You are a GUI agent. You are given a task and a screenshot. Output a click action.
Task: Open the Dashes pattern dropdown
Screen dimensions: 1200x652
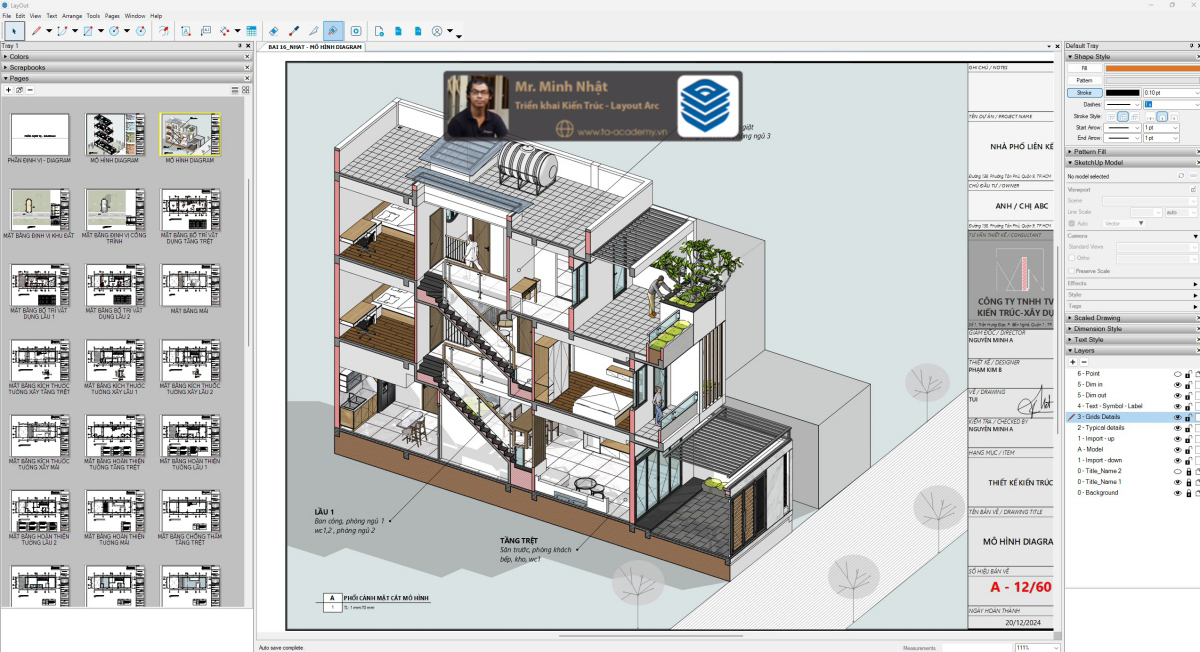(x=1123, y=104)
